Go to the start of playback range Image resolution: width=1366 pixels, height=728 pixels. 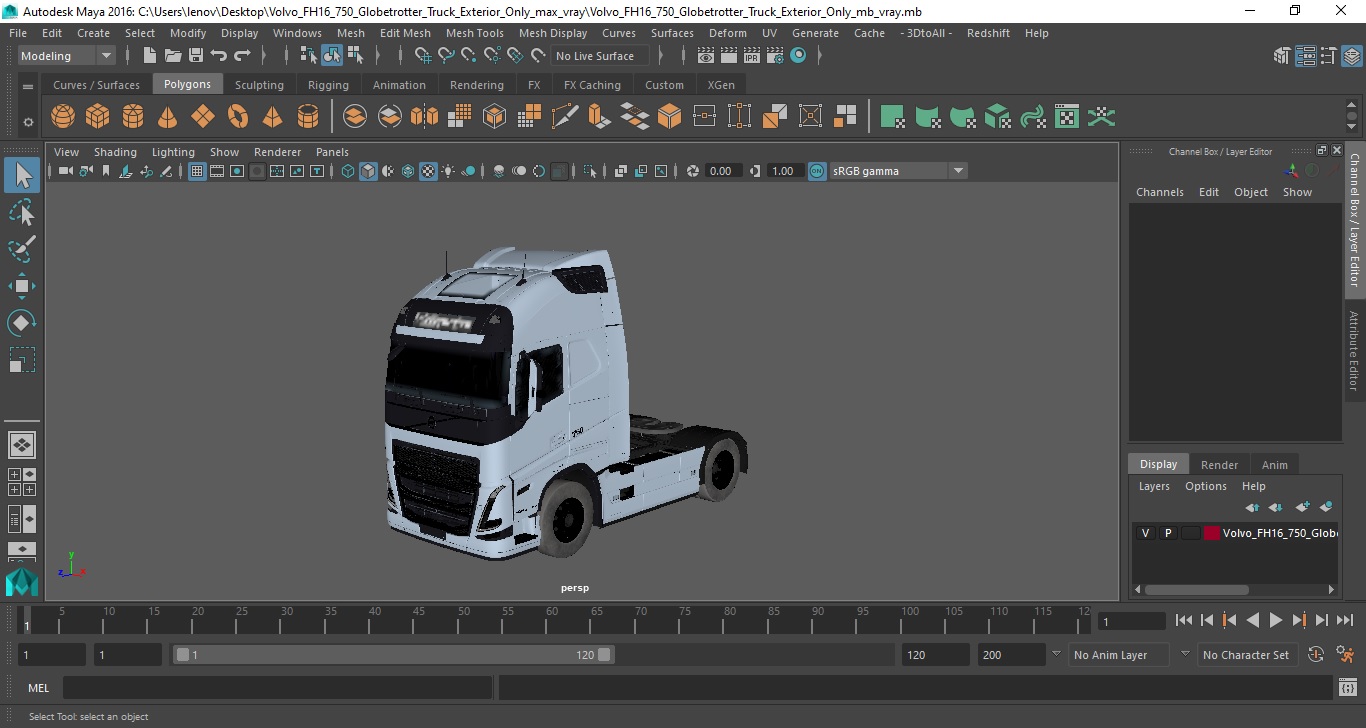pyautogui.click(x=1184, y=620)
